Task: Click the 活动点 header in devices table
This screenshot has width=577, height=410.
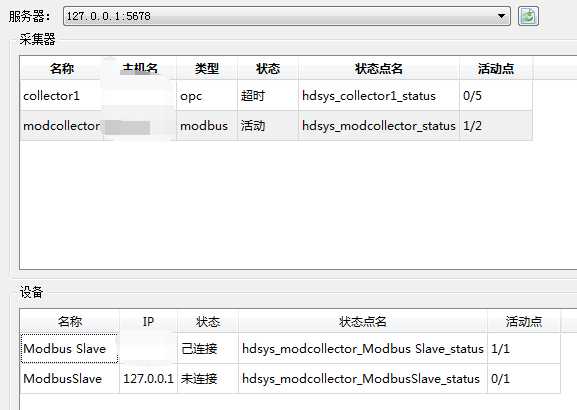Action: (524, 322)
